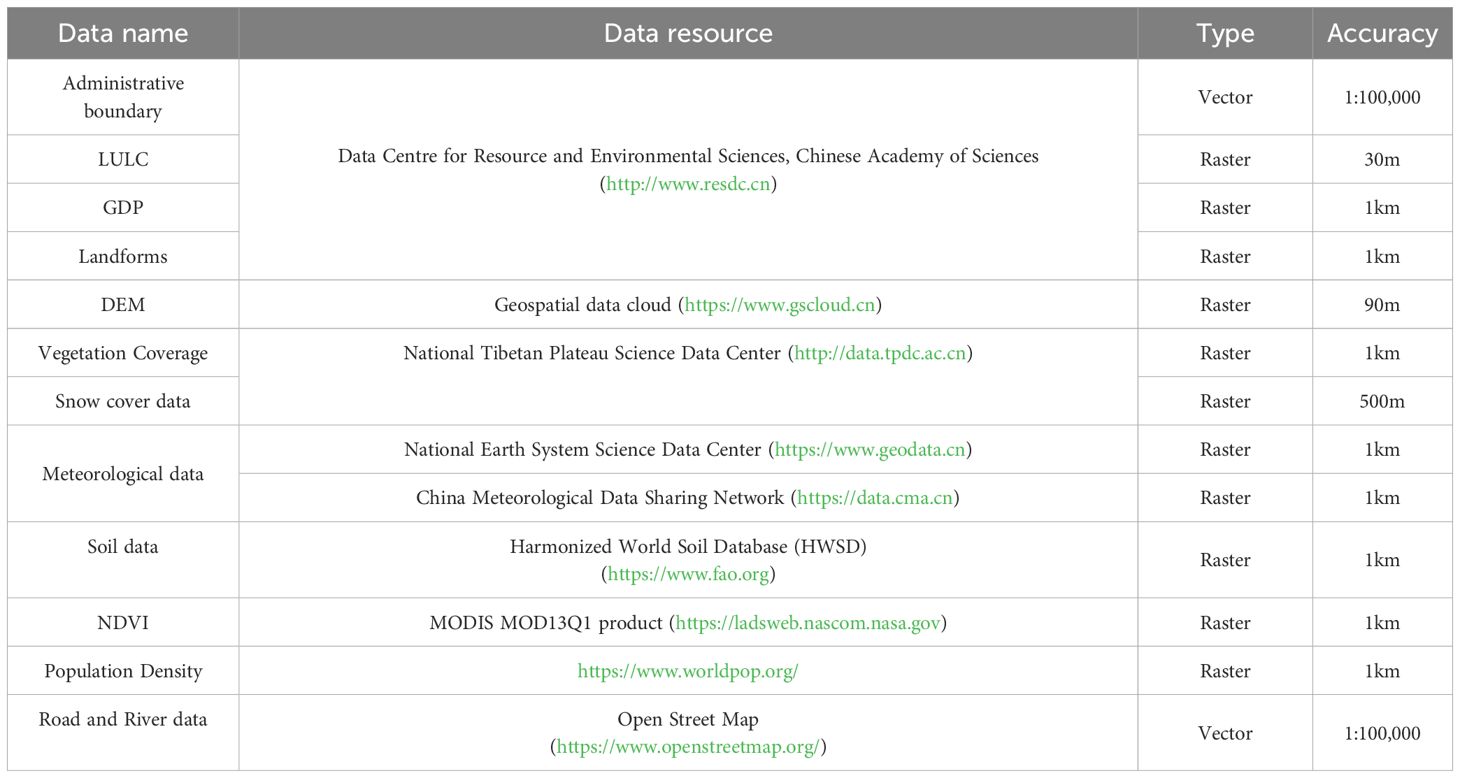Click "Harmonized World Soil Database (HWSD)" text
The height and width of the screenshot is (778, 1460).
pos(688,546)
